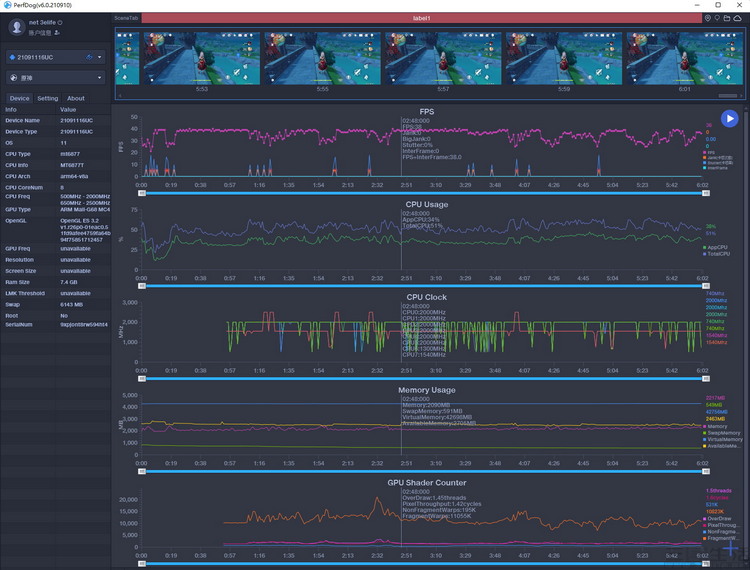Select screenshot thumbnail at 6:01

point(684,58)
